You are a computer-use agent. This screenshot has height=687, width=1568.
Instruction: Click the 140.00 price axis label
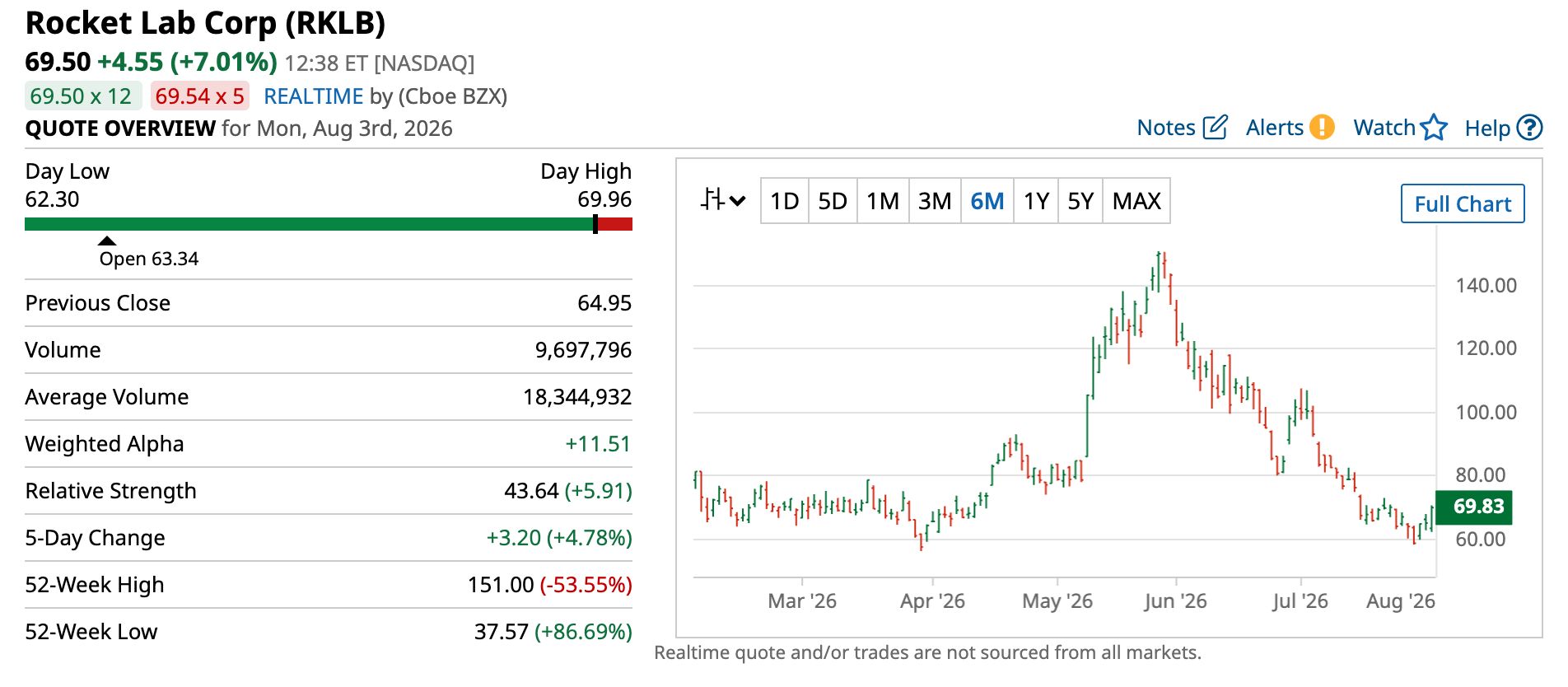(x=1486, y=286)
